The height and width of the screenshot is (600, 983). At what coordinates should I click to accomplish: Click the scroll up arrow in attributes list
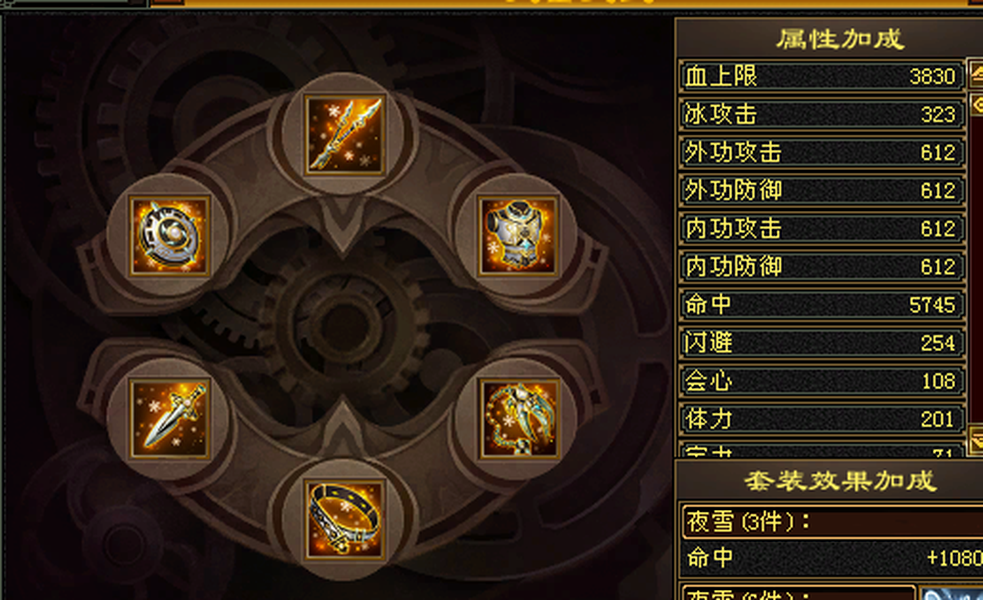[x=976, y=75]
